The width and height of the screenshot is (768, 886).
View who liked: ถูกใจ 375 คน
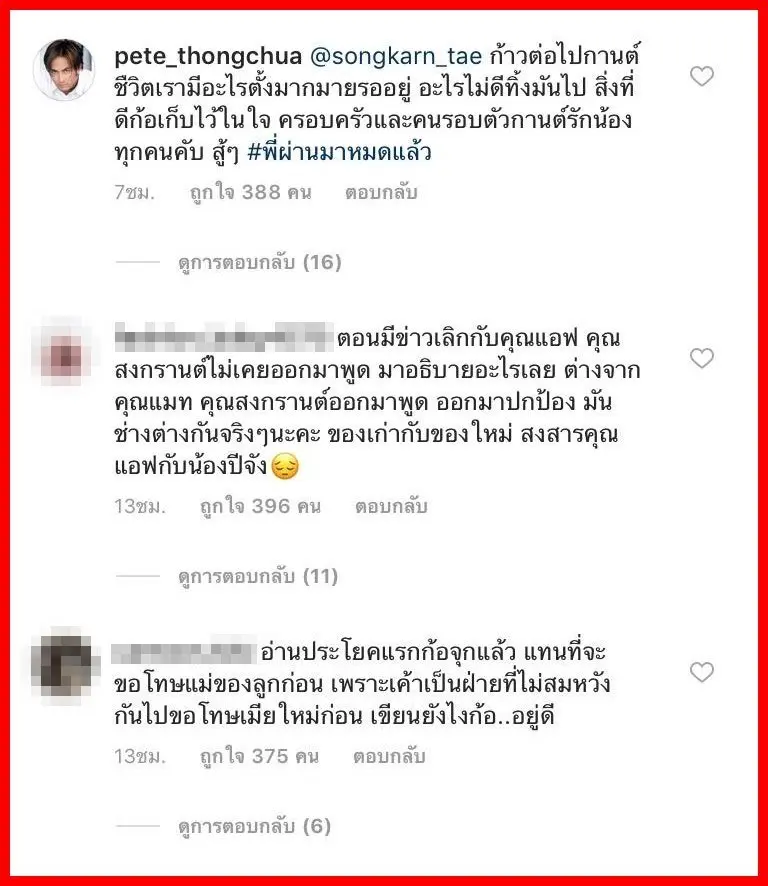(x=259, y=757)
